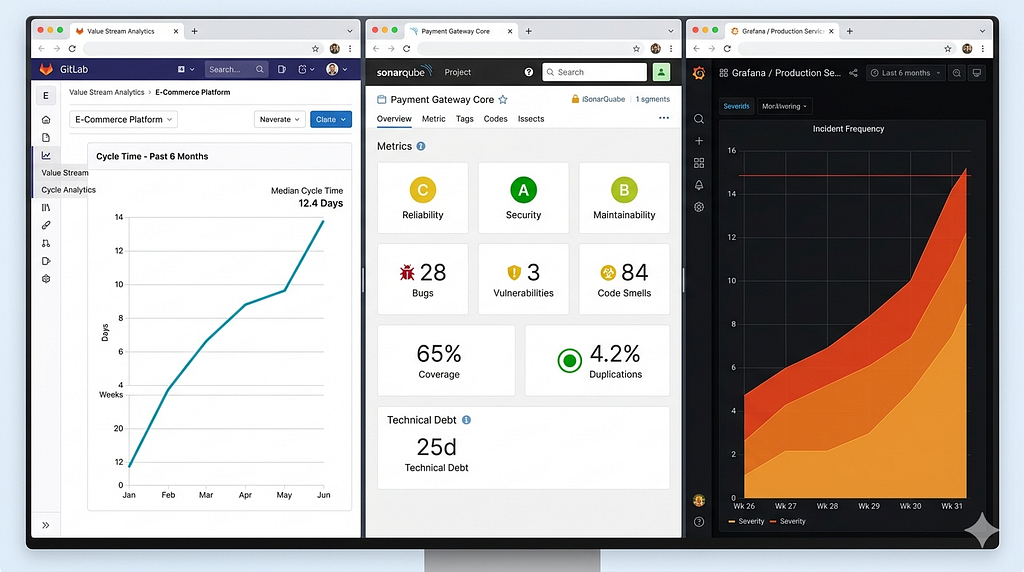
Task: Click the Grafana sidebar search icon
Action: (x=699, y=119)
